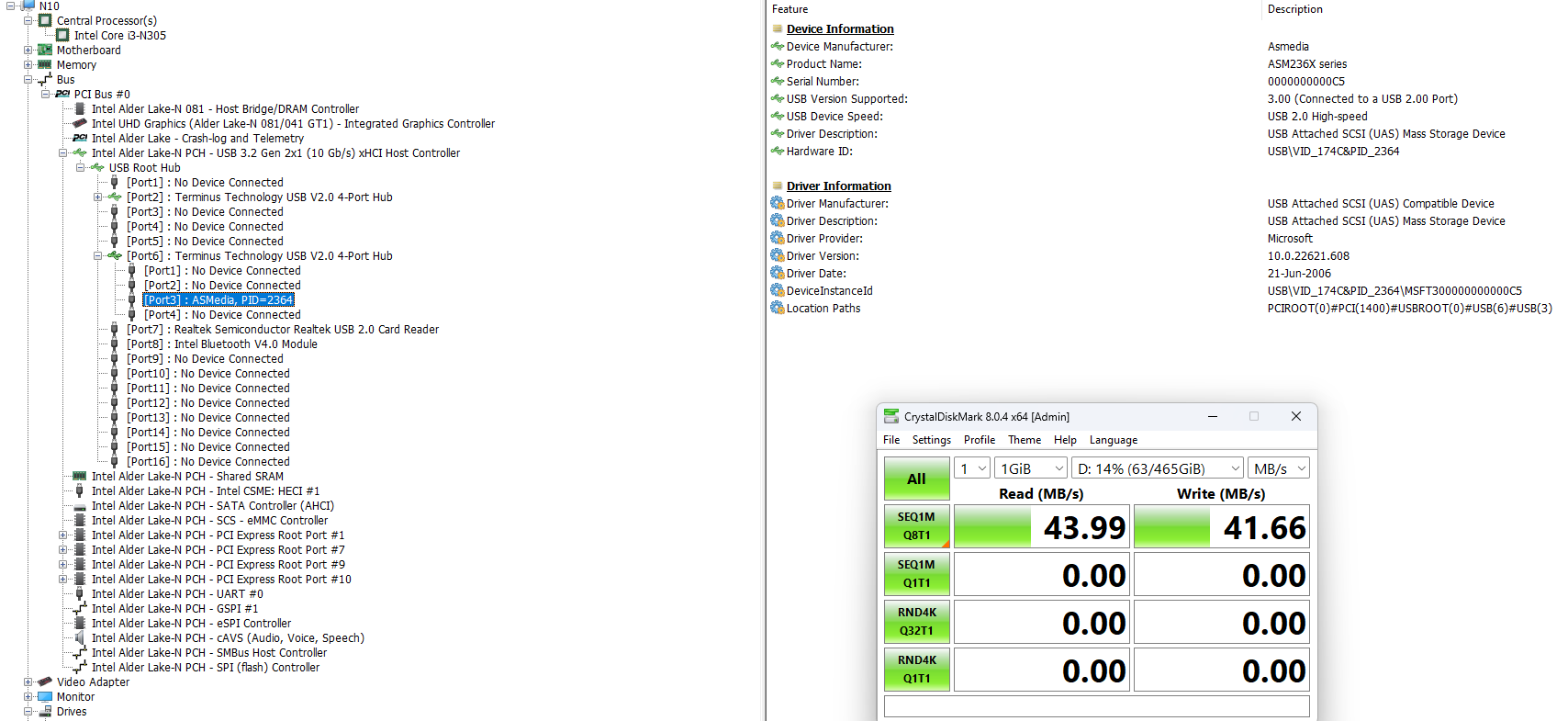Click the Driver Version gear icon
The image size is (1568, 721).
click(x=778, y=255)
